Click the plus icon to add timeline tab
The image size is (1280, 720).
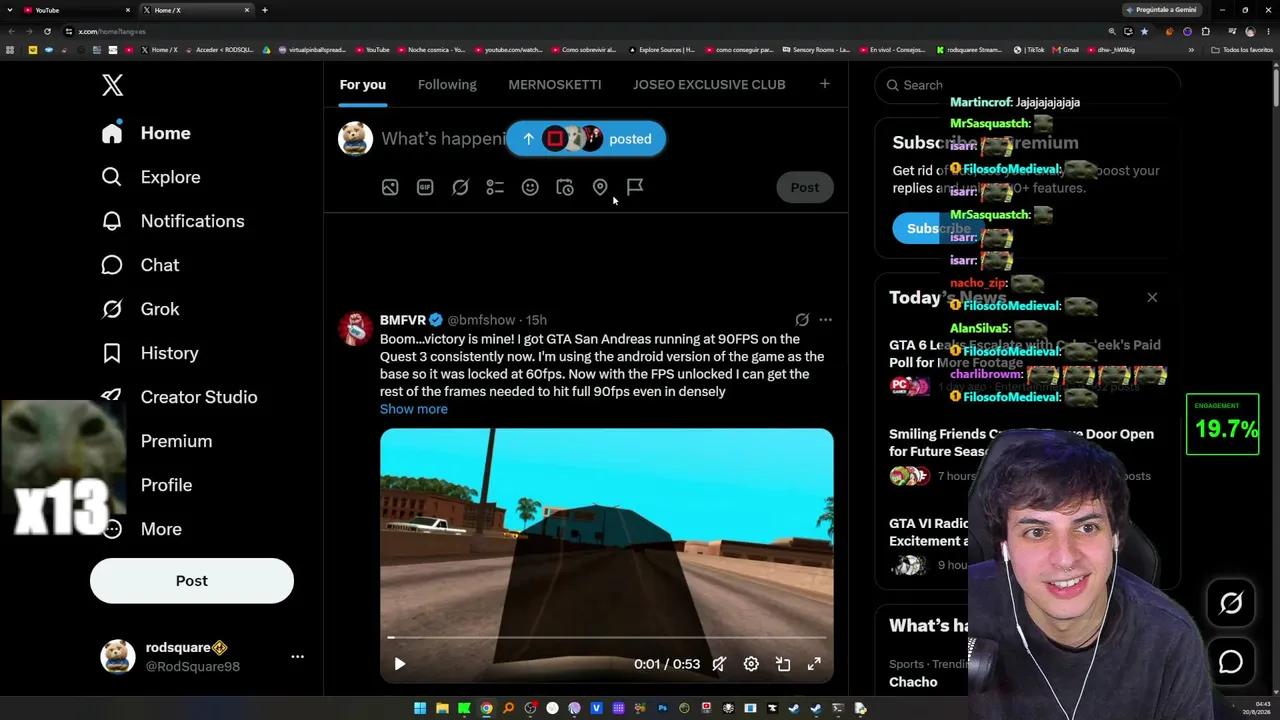[x=825, y=84]
